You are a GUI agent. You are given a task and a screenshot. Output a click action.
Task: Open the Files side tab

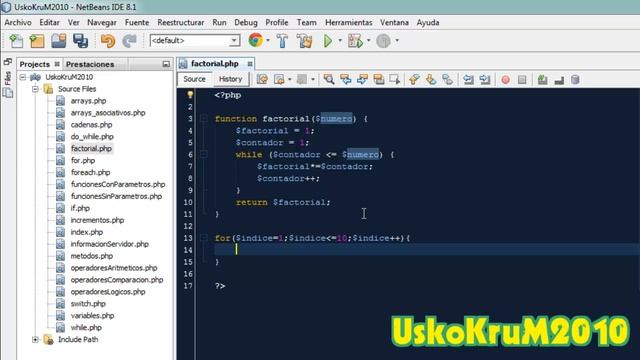(x=7, y=78)
